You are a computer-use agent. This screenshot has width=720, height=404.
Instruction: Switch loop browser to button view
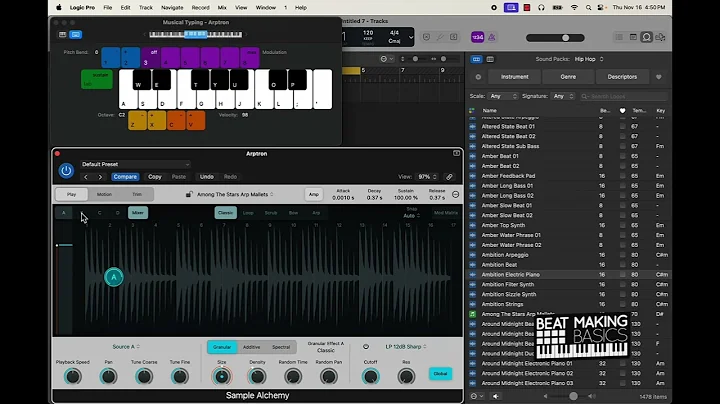click(476, 59)
